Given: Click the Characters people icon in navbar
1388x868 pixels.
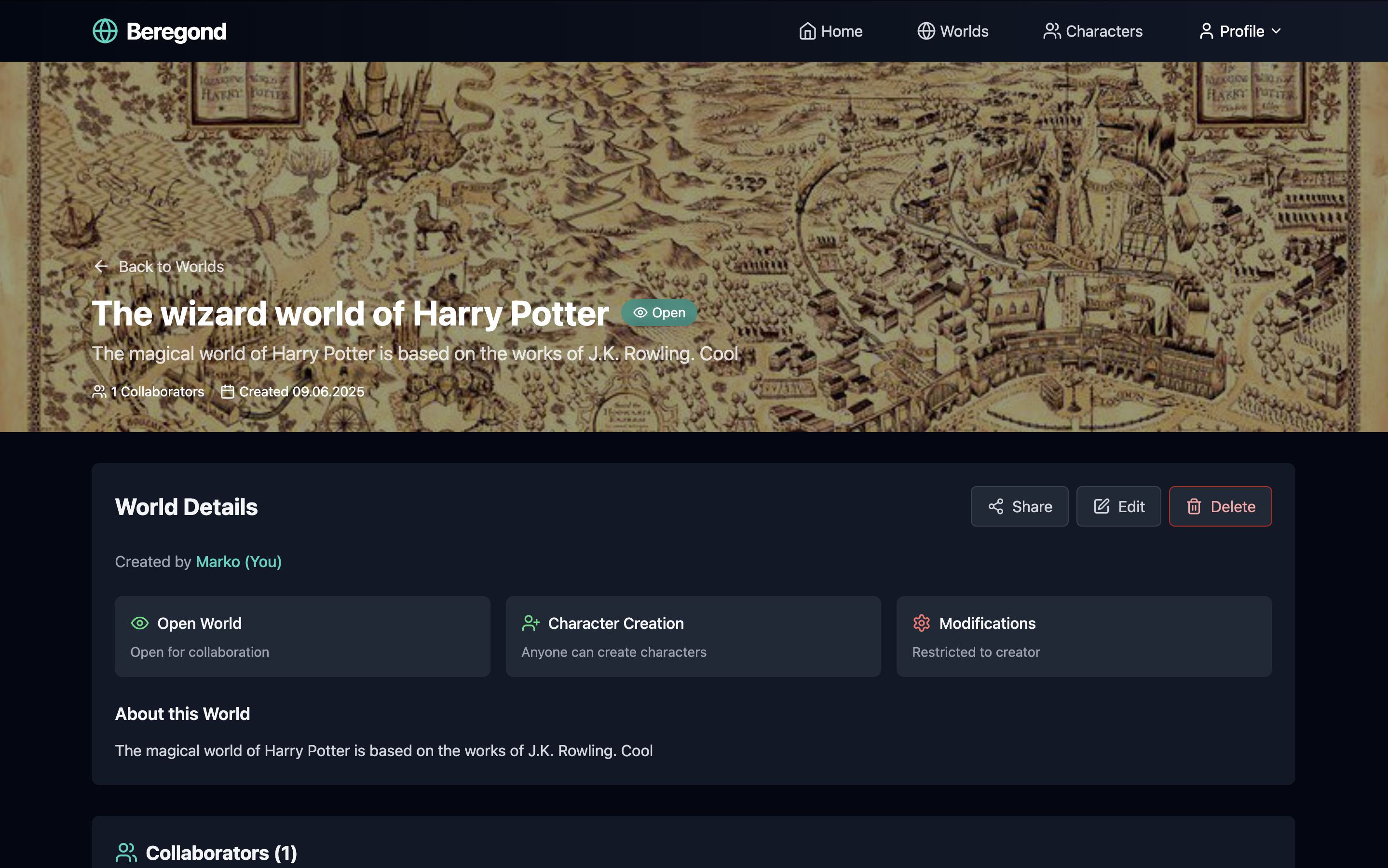Looking at the screenshot, I should click(1052, 31).
